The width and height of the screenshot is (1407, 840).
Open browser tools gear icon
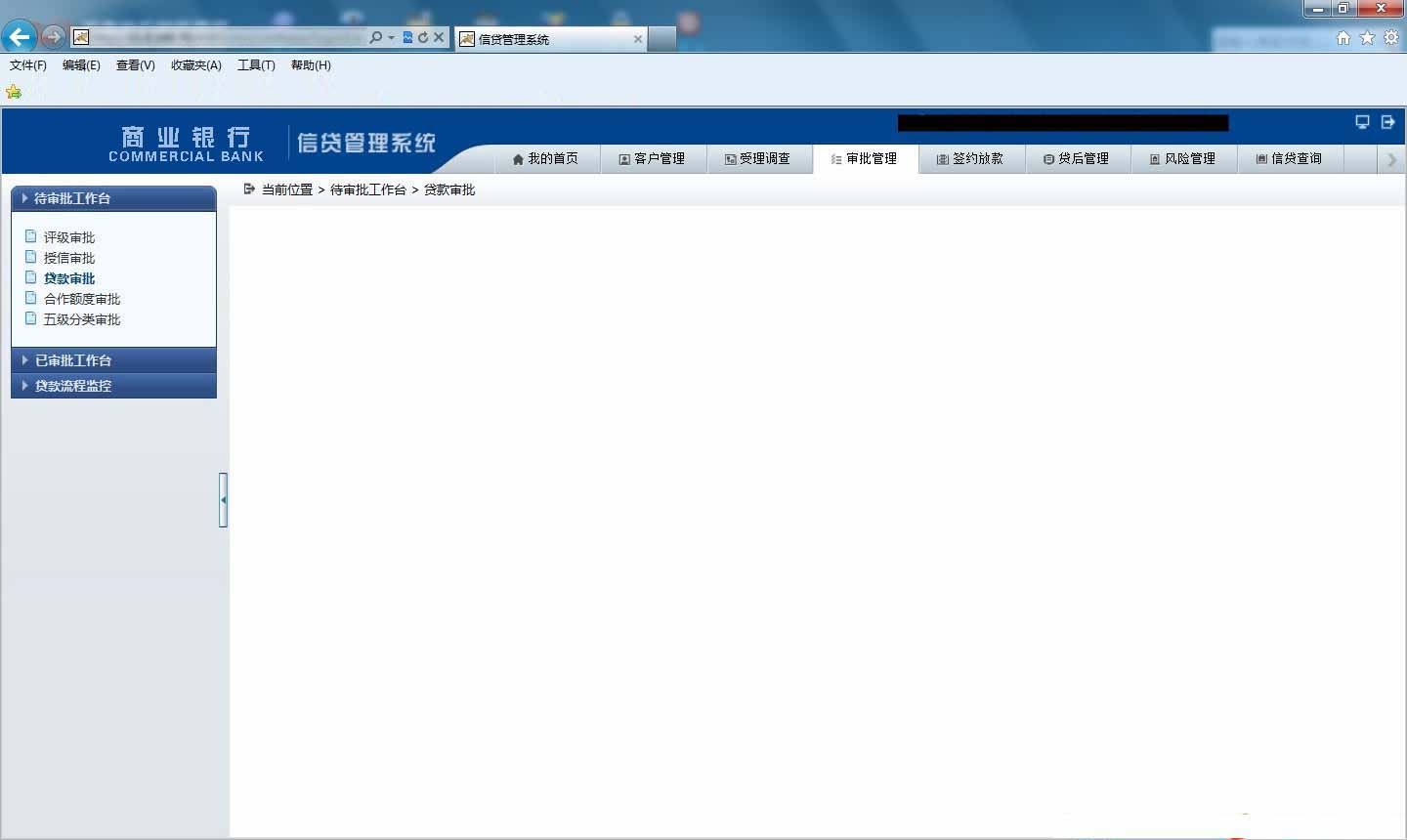(1391, 37)
